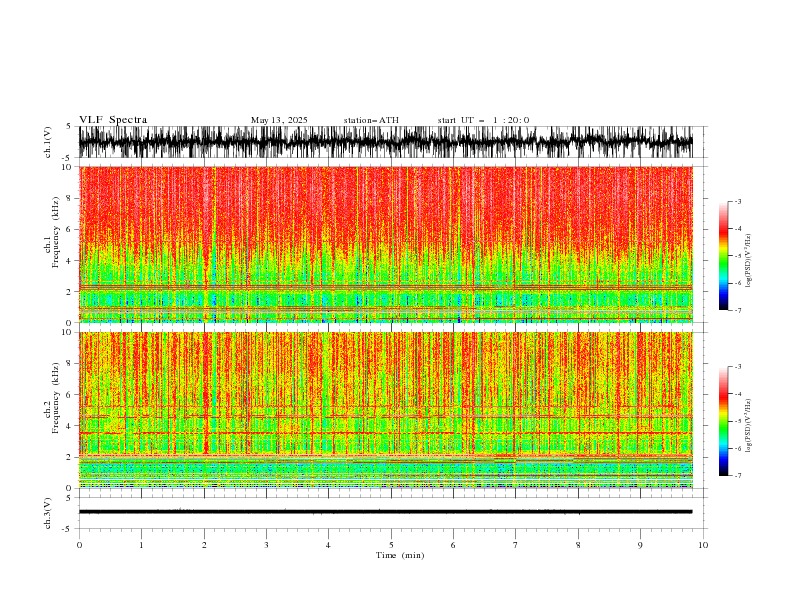Screen dimensions: 792x612
Task: Click the "5" volt tick of ch.1(V) axis
Action: [69, 126]
